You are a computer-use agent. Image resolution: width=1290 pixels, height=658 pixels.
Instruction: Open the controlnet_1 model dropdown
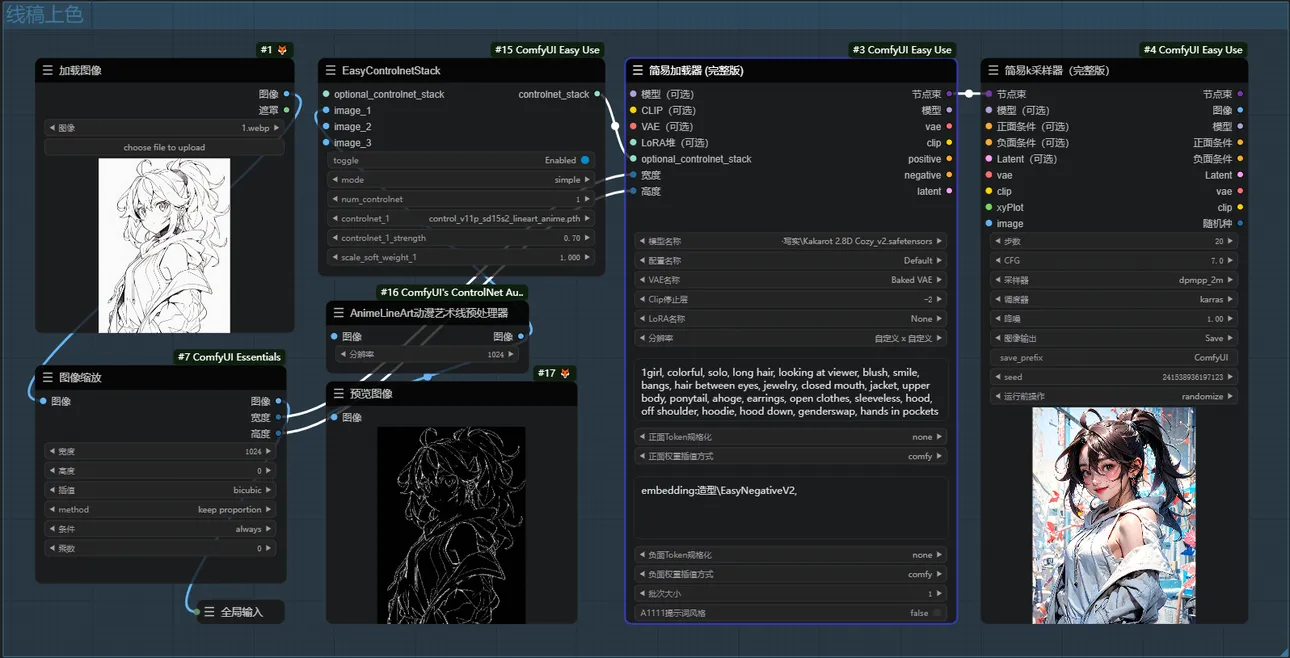[461, 218]
